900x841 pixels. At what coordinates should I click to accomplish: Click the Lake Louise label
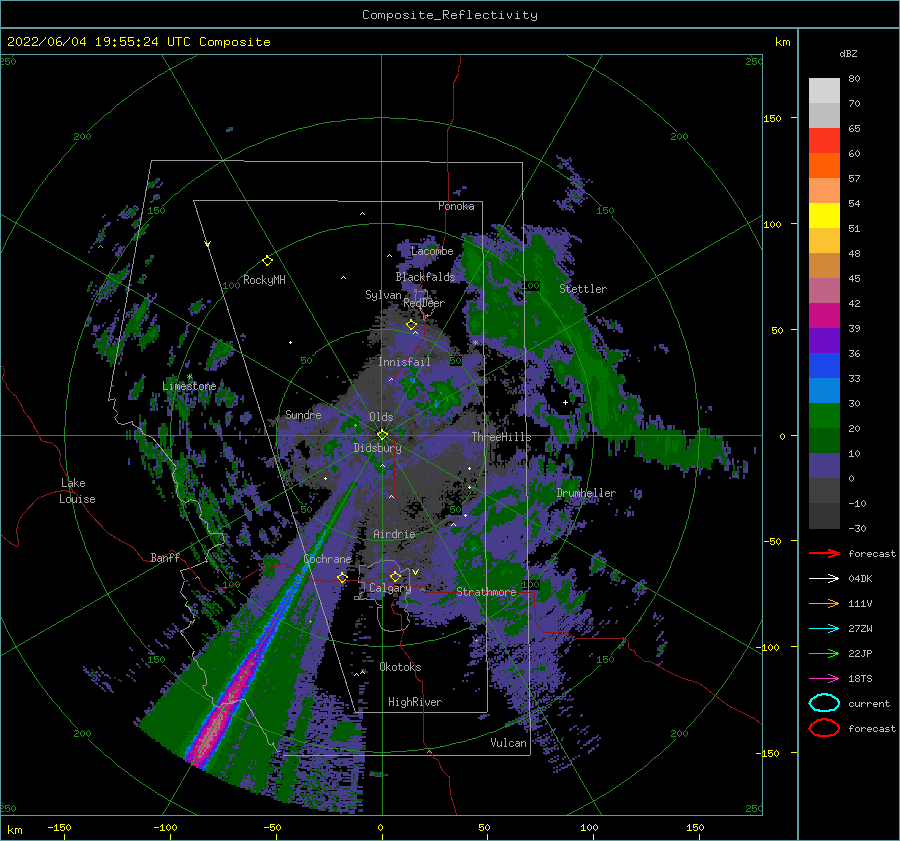pyautogui.click(x=77, y=491)
